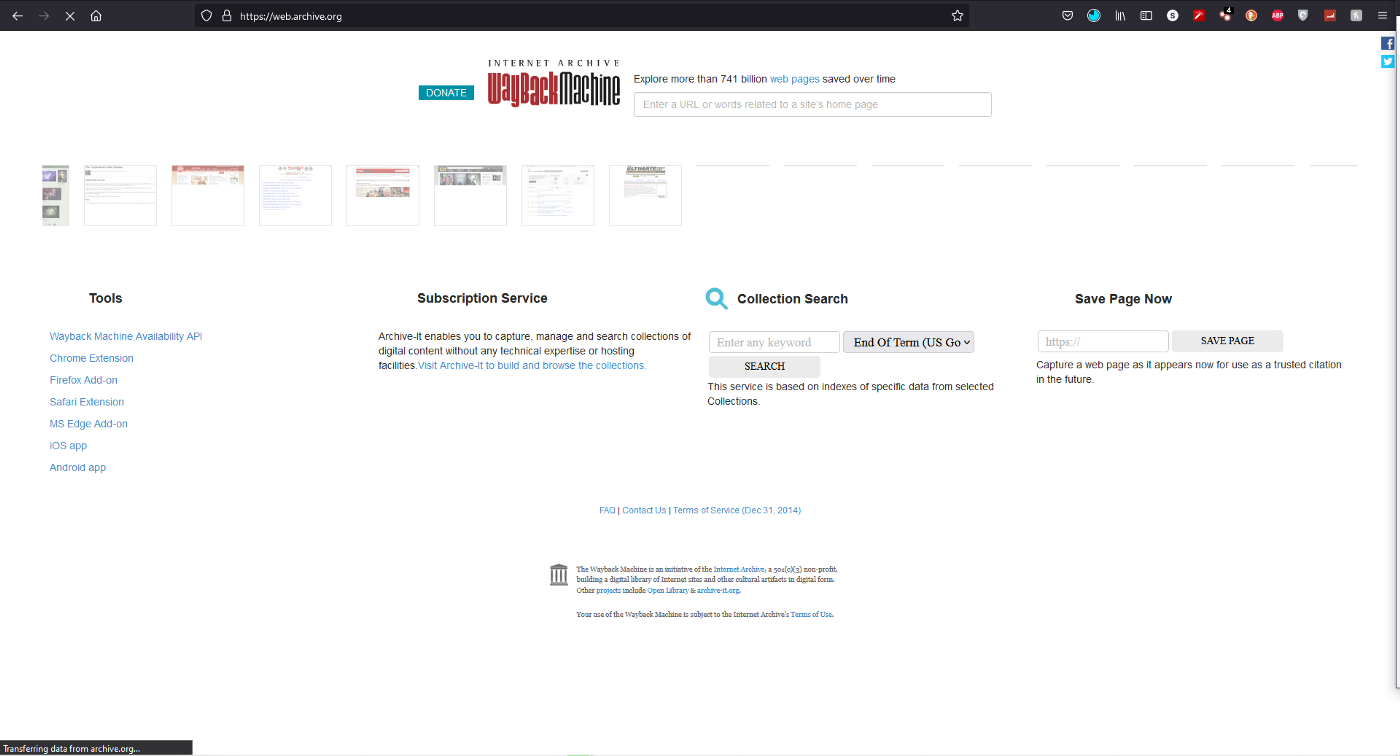
Task: Open the red chart graph extension
Action: click(x=1330, y=16)
